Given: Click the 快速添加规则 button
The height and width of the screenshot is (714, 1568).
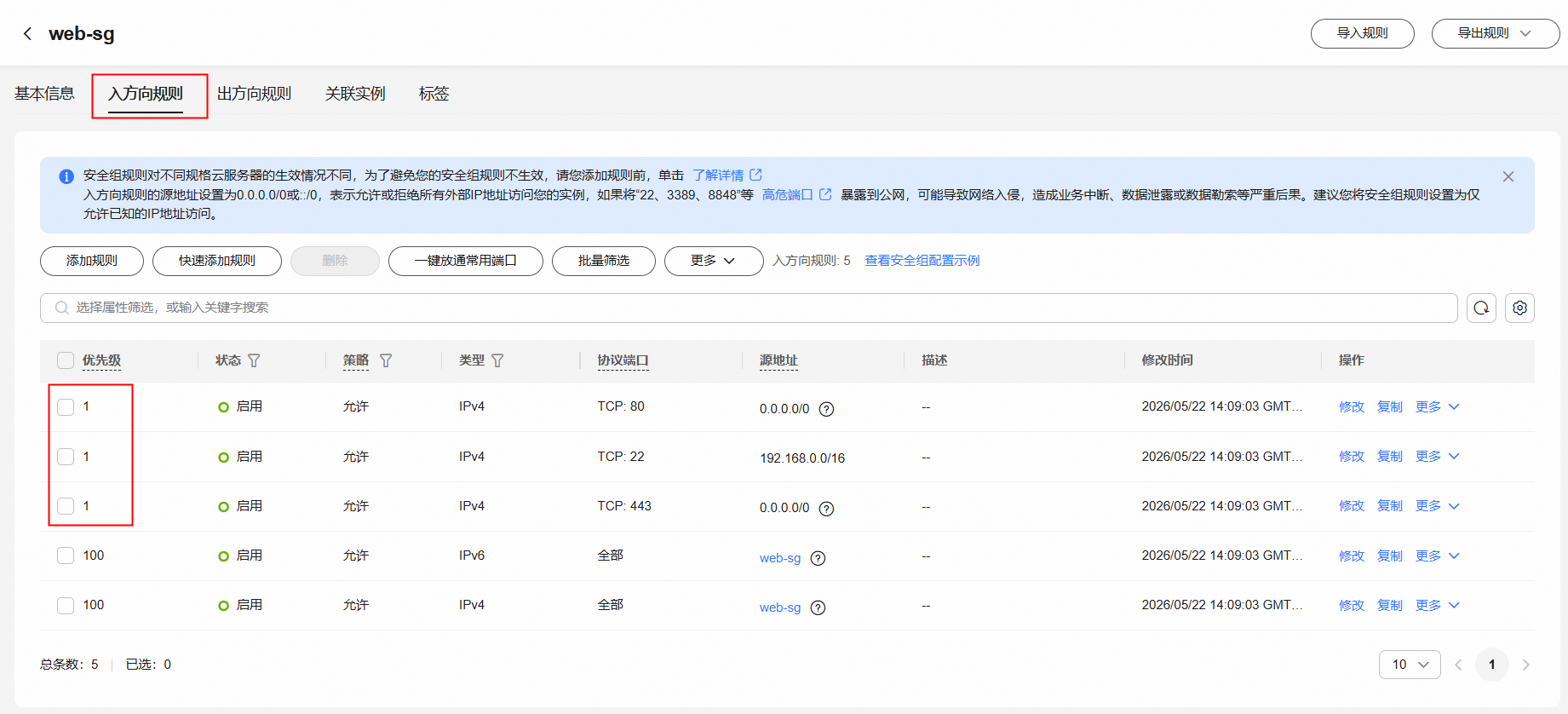Looking at the screenshot, I should [x=217, y=261].
